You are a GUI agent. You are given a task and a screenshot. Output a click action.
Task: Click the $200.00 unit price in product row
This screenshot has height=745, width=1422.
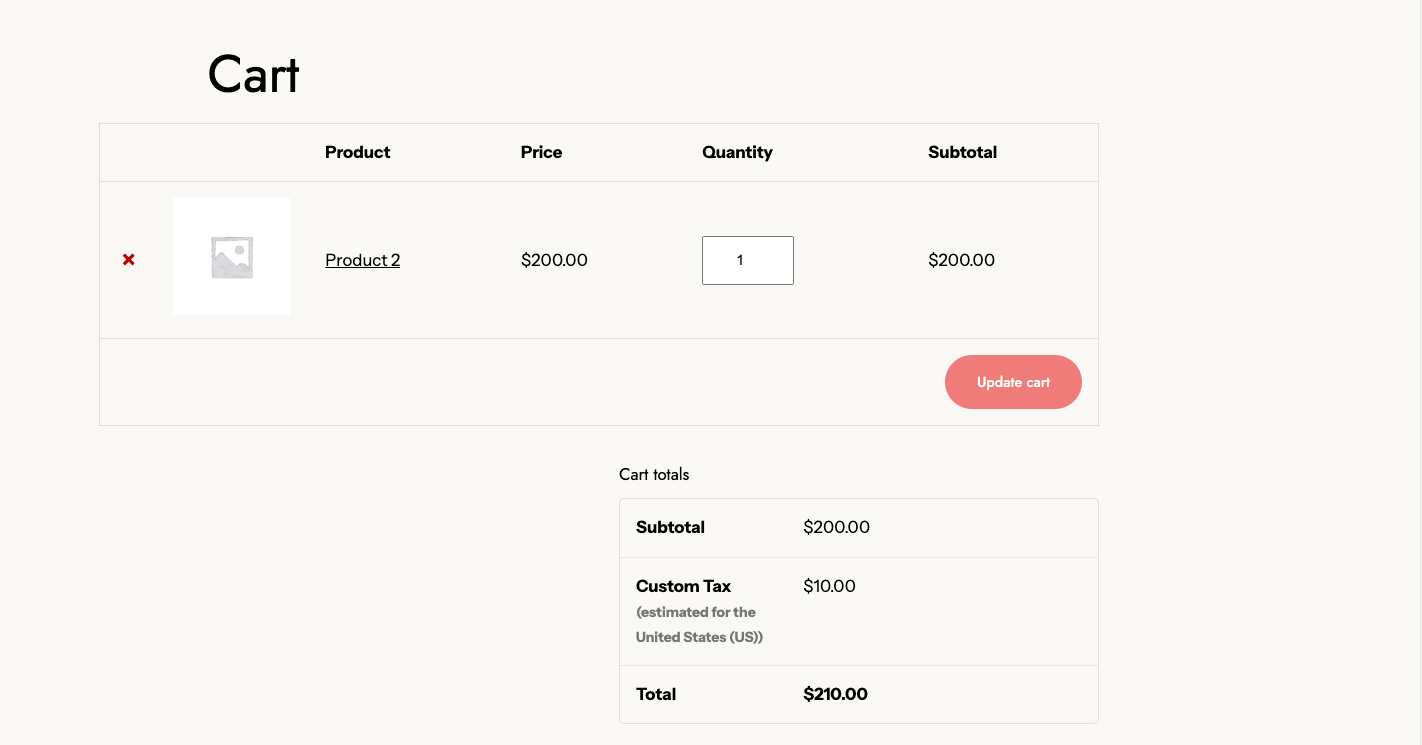point(554,260)
